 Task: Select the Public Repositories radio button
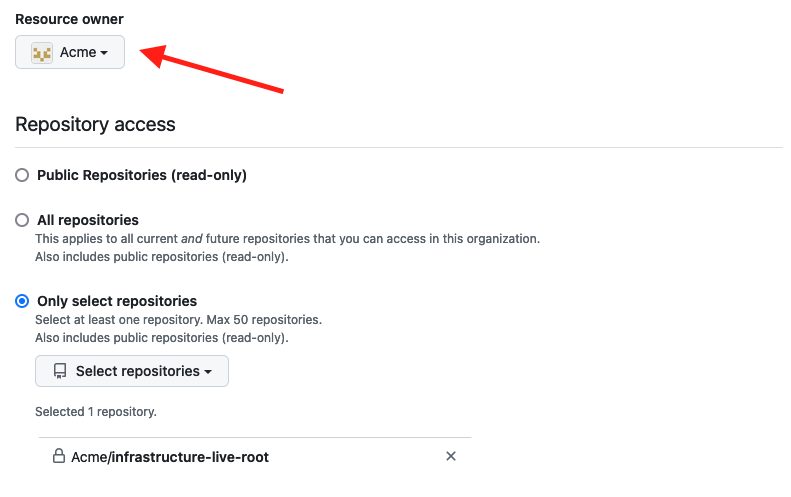tap(22, 175)
